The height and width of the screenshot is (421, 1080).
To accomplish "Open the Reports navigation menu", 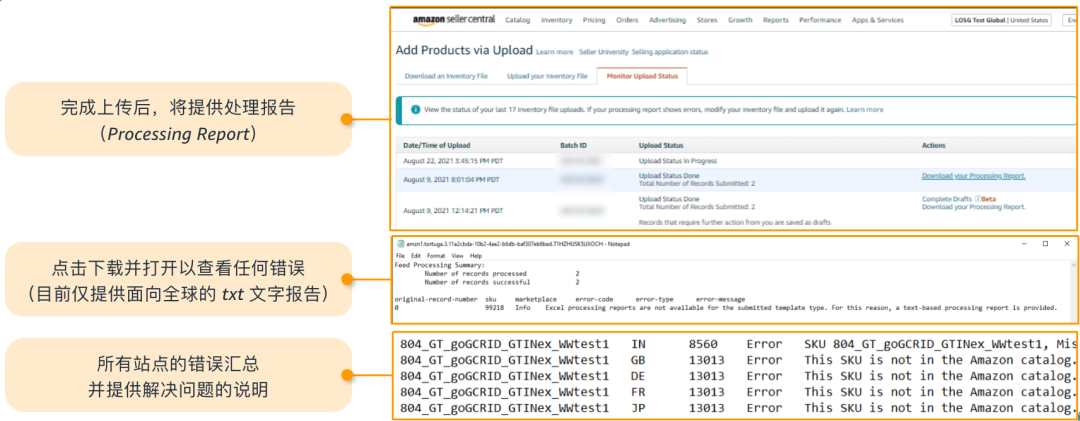I will [x=776, y=20].
